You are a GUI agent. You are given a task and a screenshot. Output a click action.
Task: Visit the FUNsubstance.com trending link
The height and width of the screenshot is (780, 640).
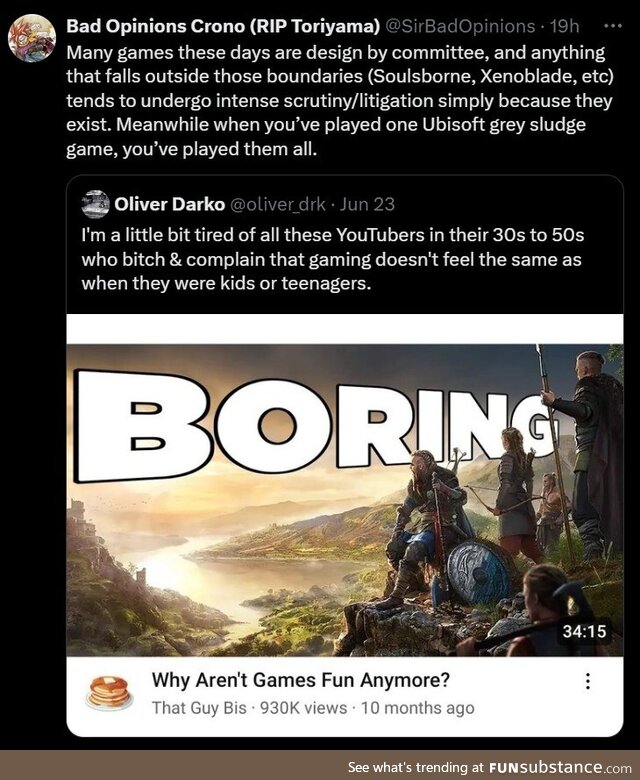[560, 767]
